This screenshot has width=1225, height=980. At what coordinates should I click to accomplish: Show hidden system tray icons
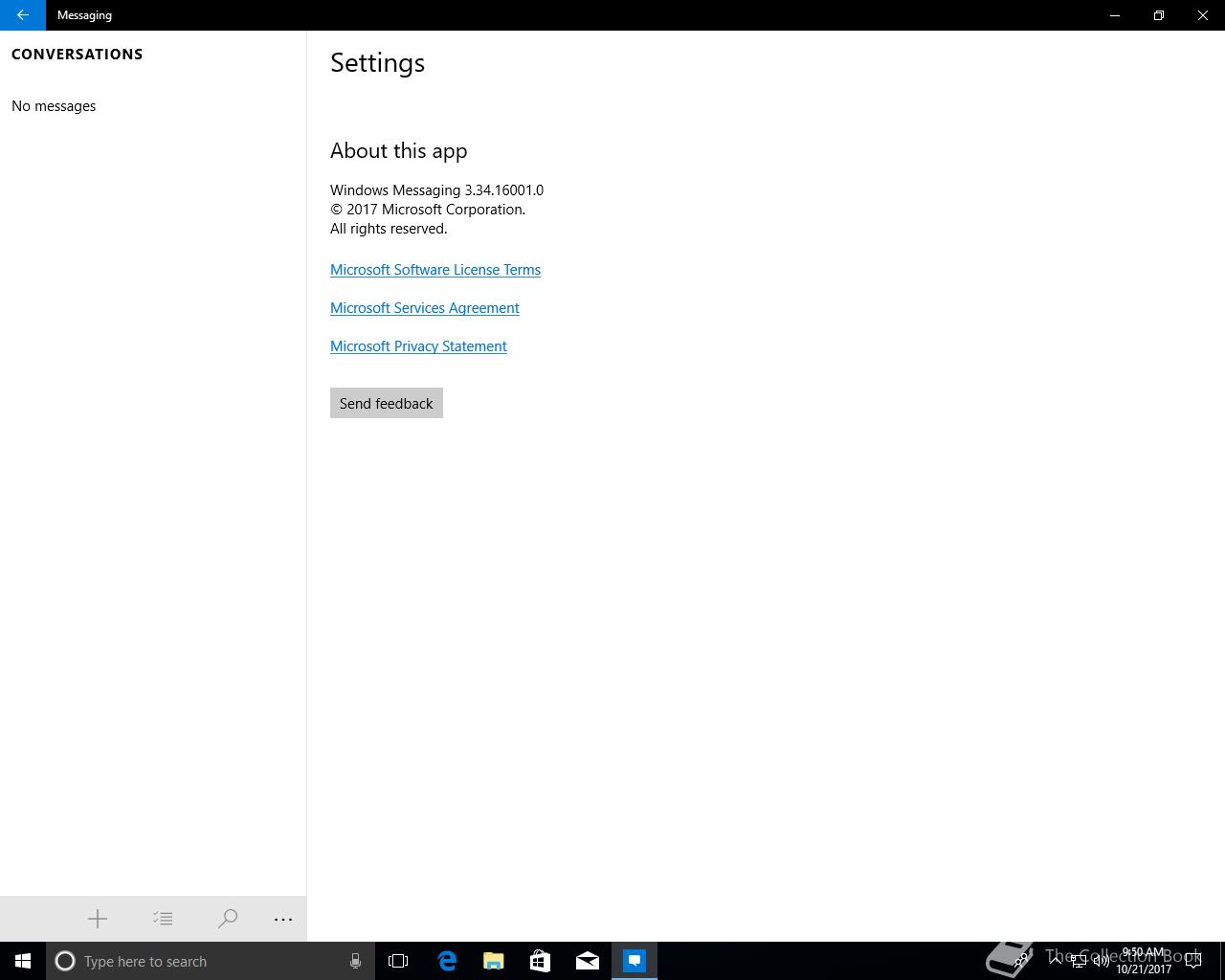pyautogui.click(x=1056, y=961)
